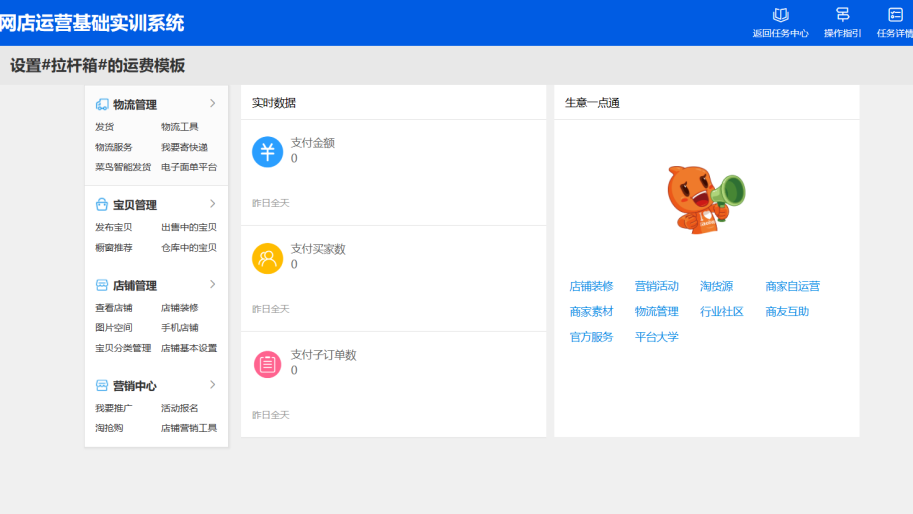Visit the 行业社区 link
The image size is (913, 514).
(x=721, y=311)
